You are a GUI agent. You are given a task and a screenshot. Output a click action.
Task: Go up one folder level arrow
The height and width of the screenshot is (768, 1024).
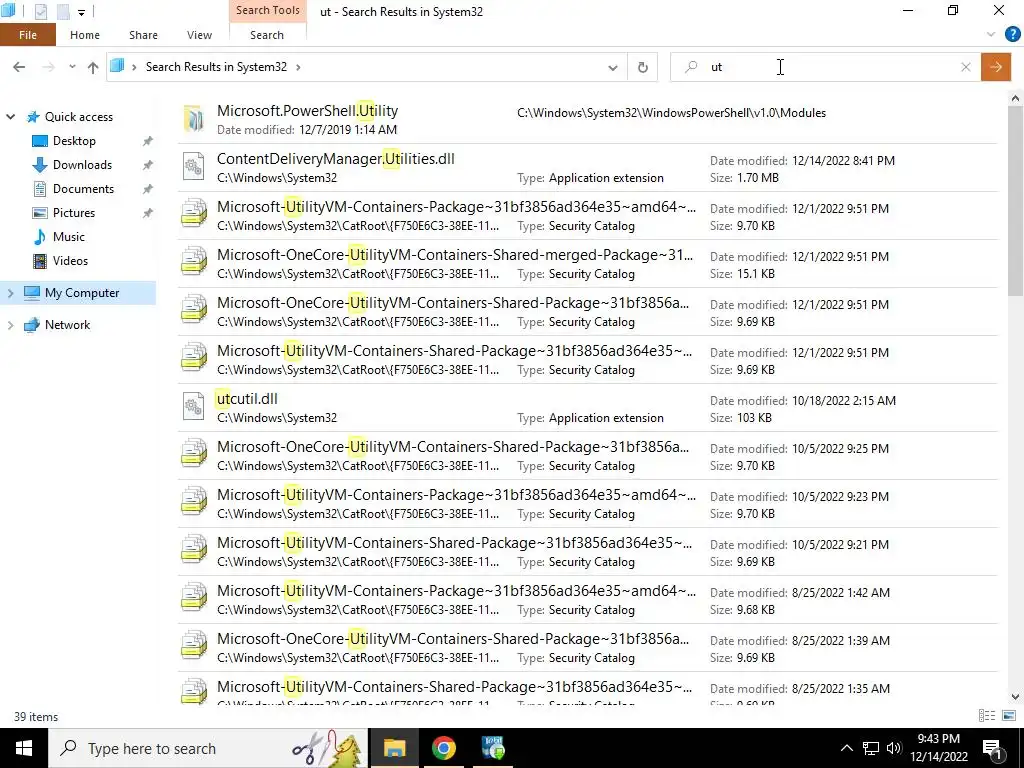tap(93, 67)
